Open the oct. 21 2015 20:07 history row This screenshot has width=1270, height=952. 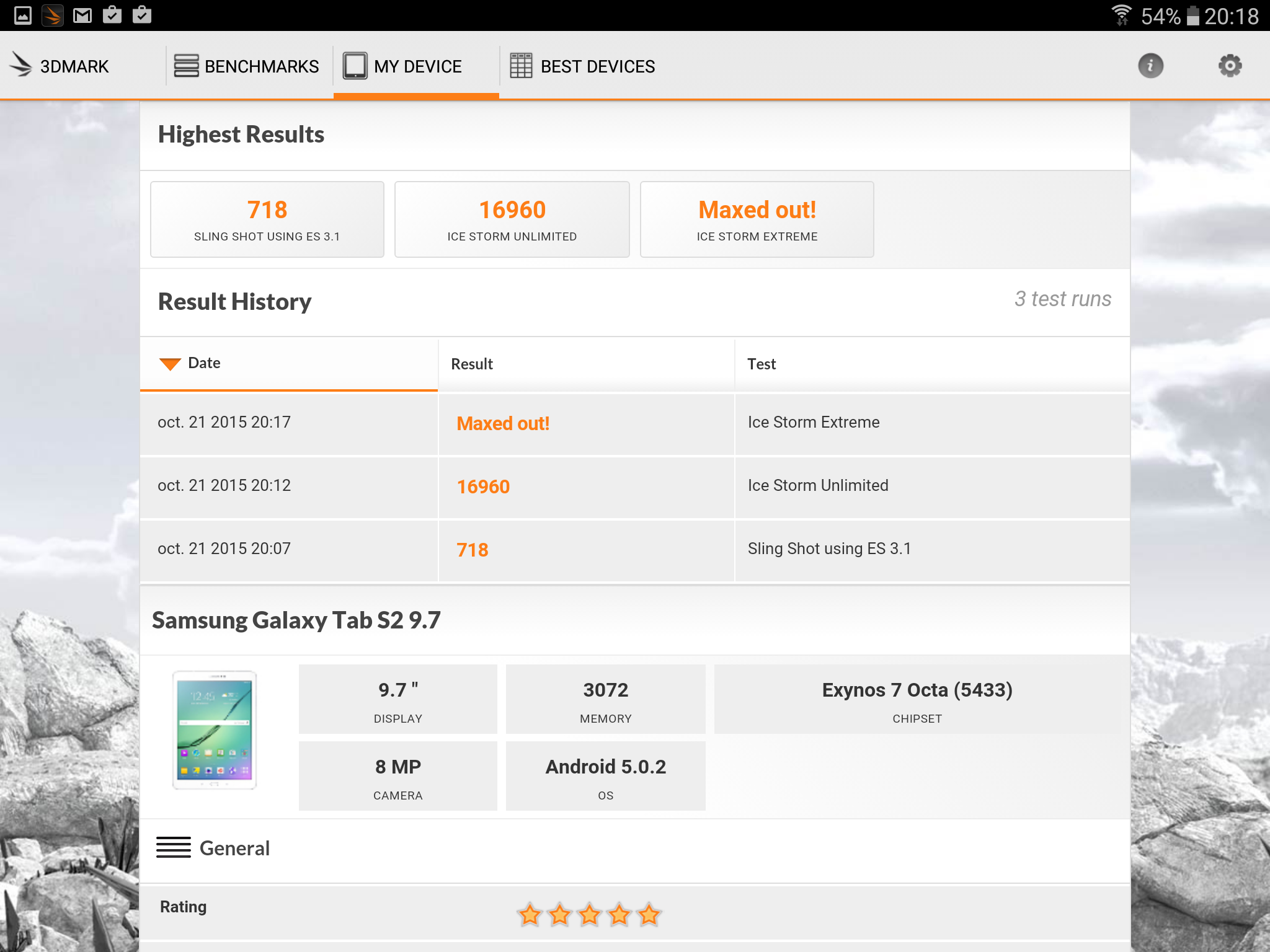pos(635,550)
